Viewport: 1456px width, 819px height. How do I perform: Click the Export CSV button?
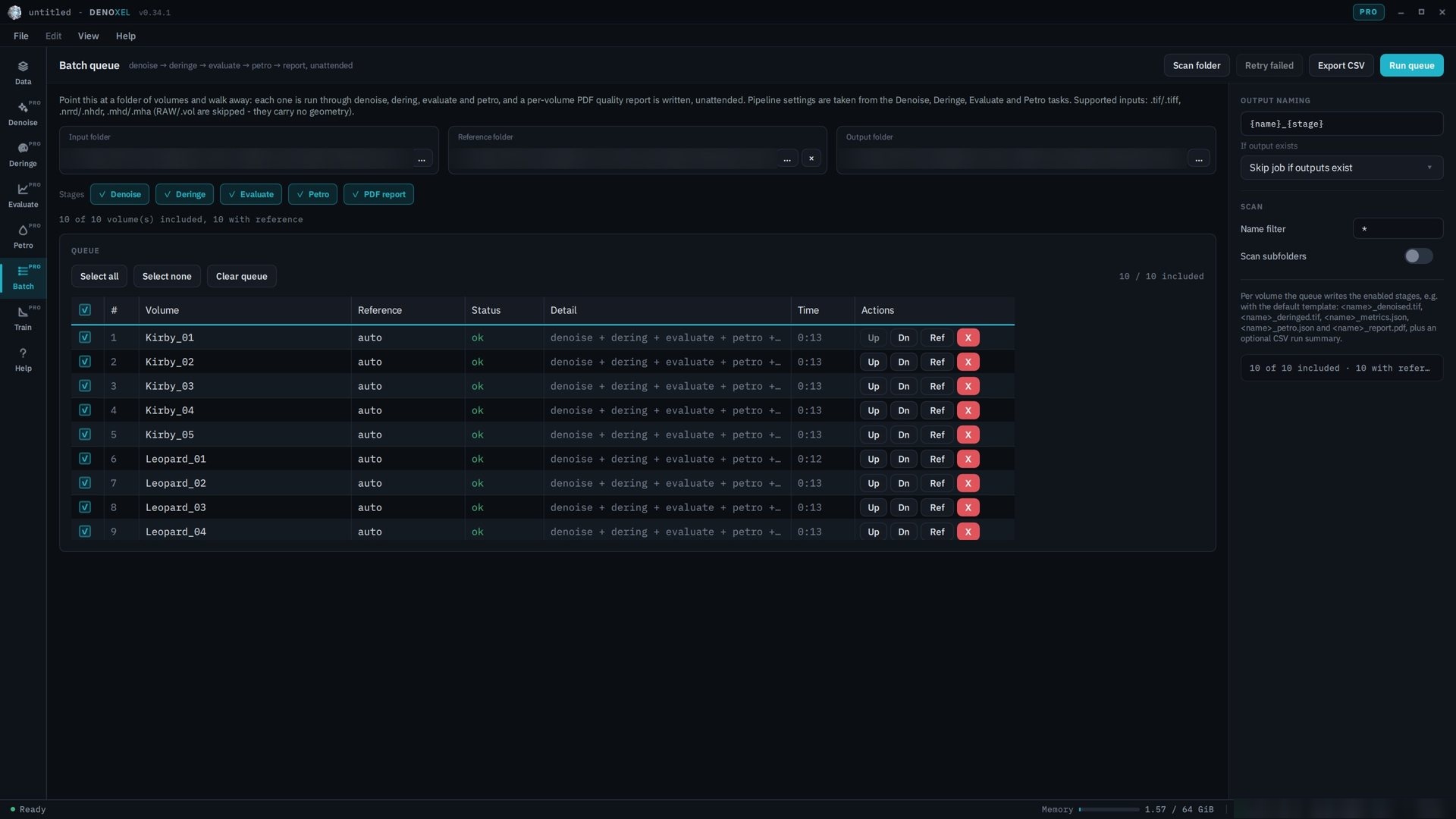click(x=1341, y=65)
